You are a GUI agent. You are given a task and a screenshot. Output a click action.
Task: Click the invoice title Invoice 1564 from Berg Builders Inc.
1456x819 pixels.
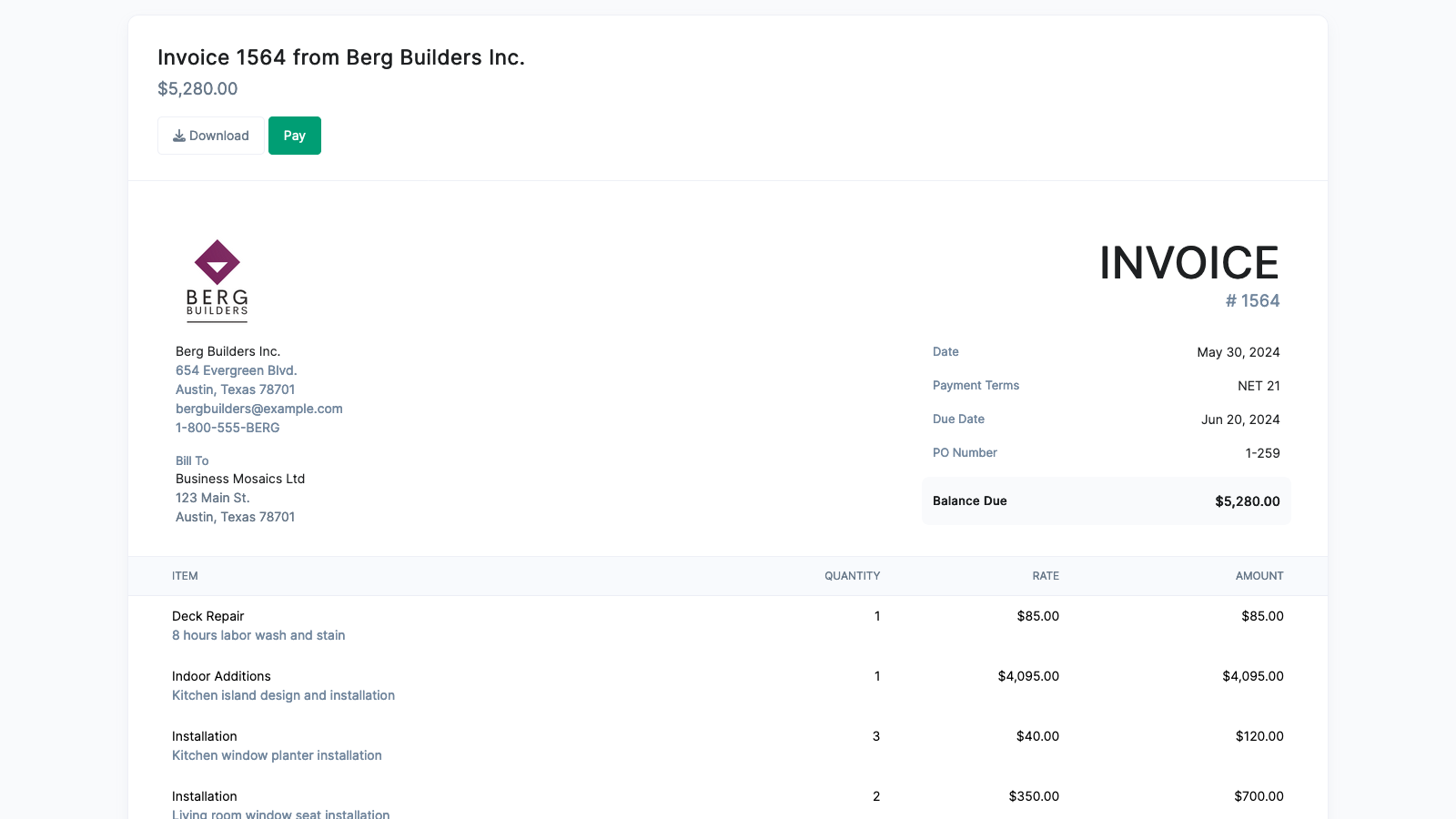click(341, 56)
